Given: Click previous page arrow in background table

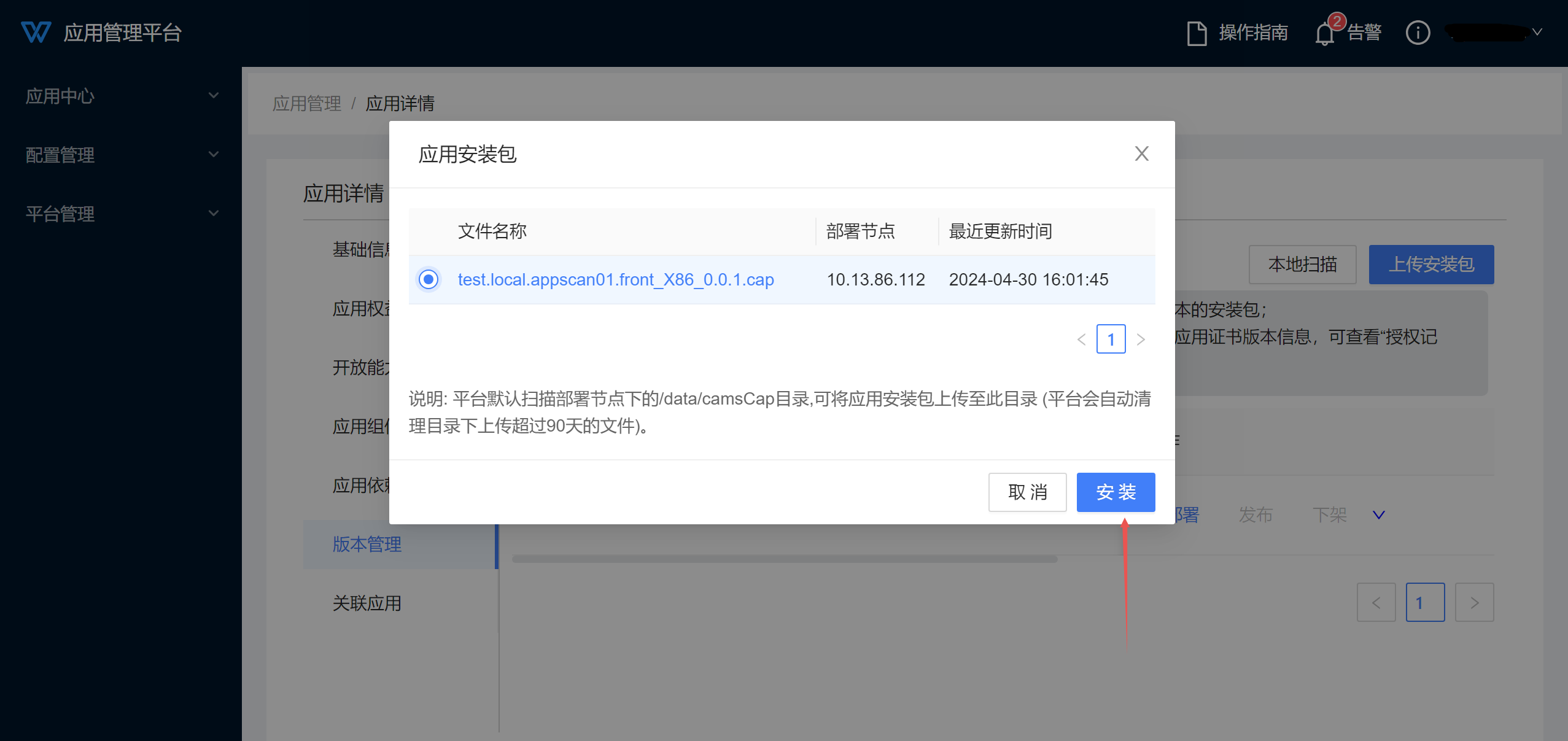Looking at the screenshot, I should point(1376,603).
